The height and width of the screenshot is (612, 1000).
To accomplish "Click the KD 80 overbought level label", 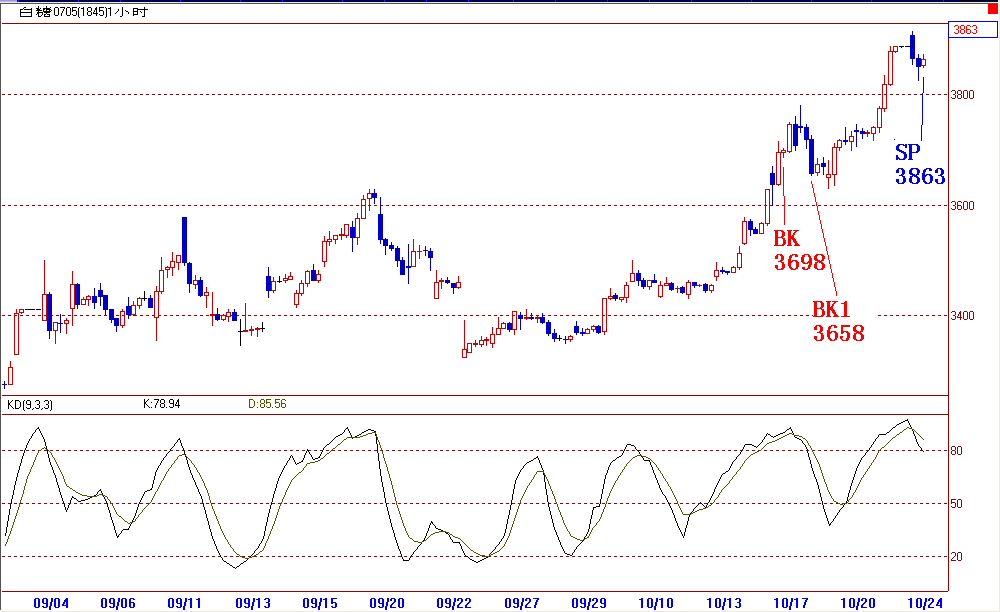I will [x=956, y=451].
